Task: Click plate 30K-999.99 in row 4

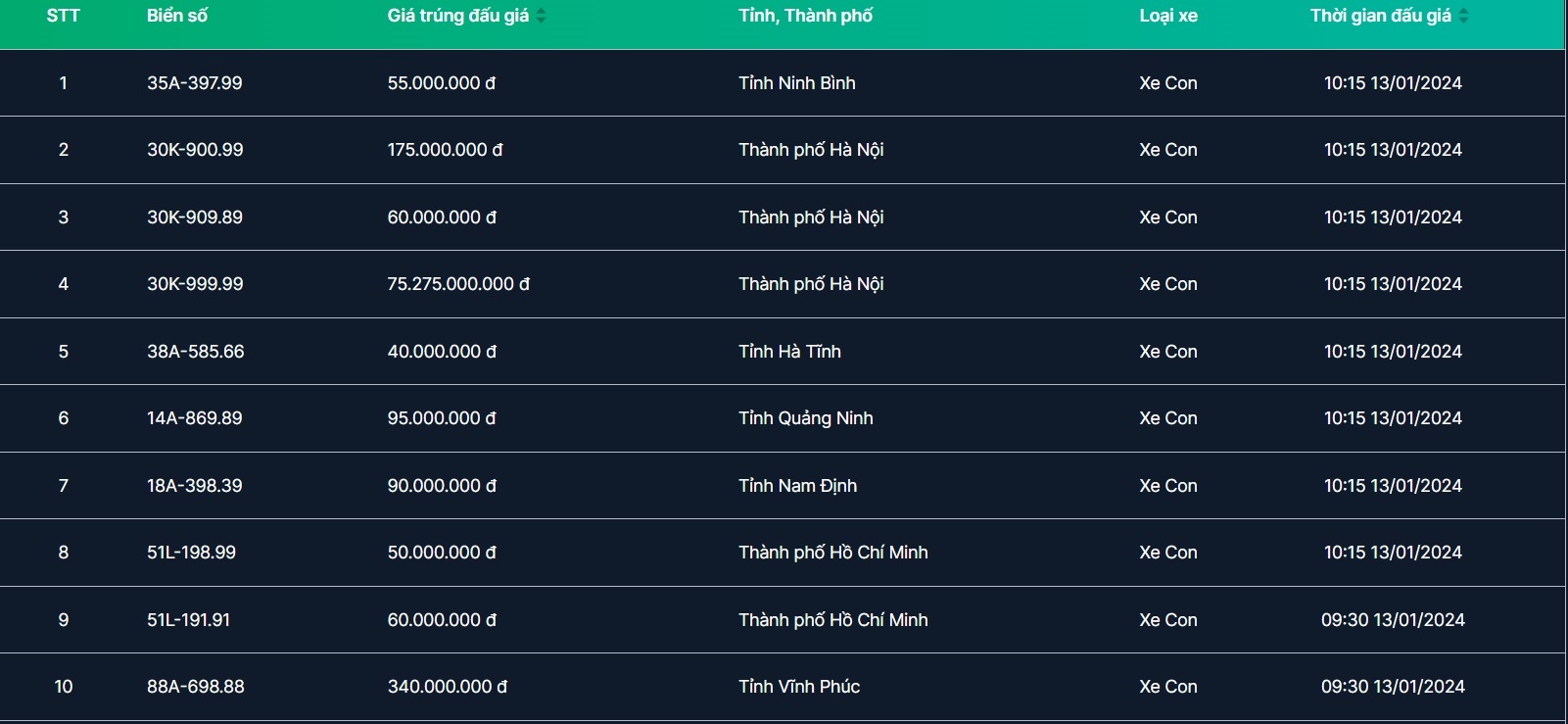Action: tap(195, 284)
